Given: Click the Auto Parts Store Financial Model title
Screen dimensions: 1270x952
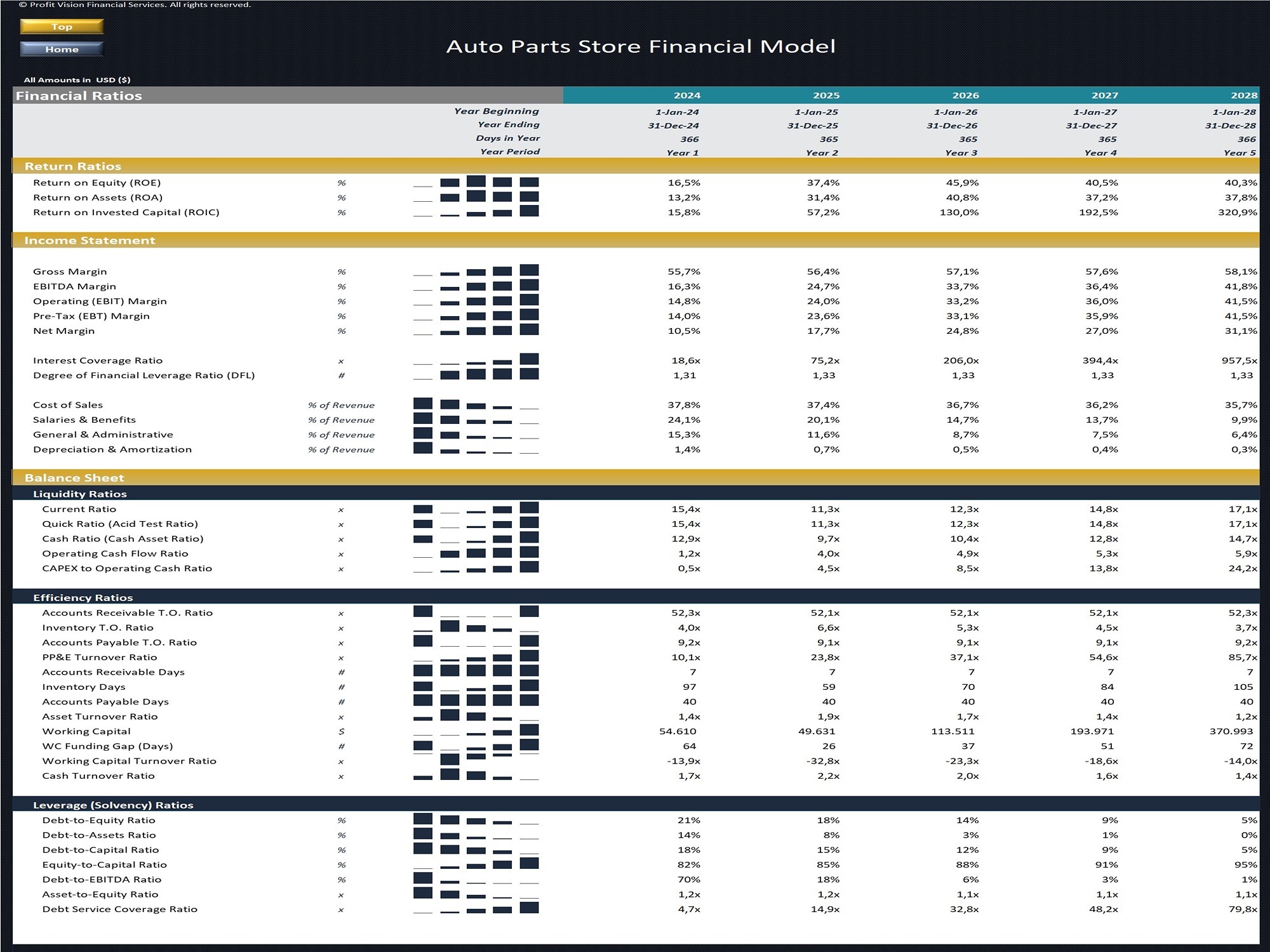Looking at the screenshot, I should (641, 46).
